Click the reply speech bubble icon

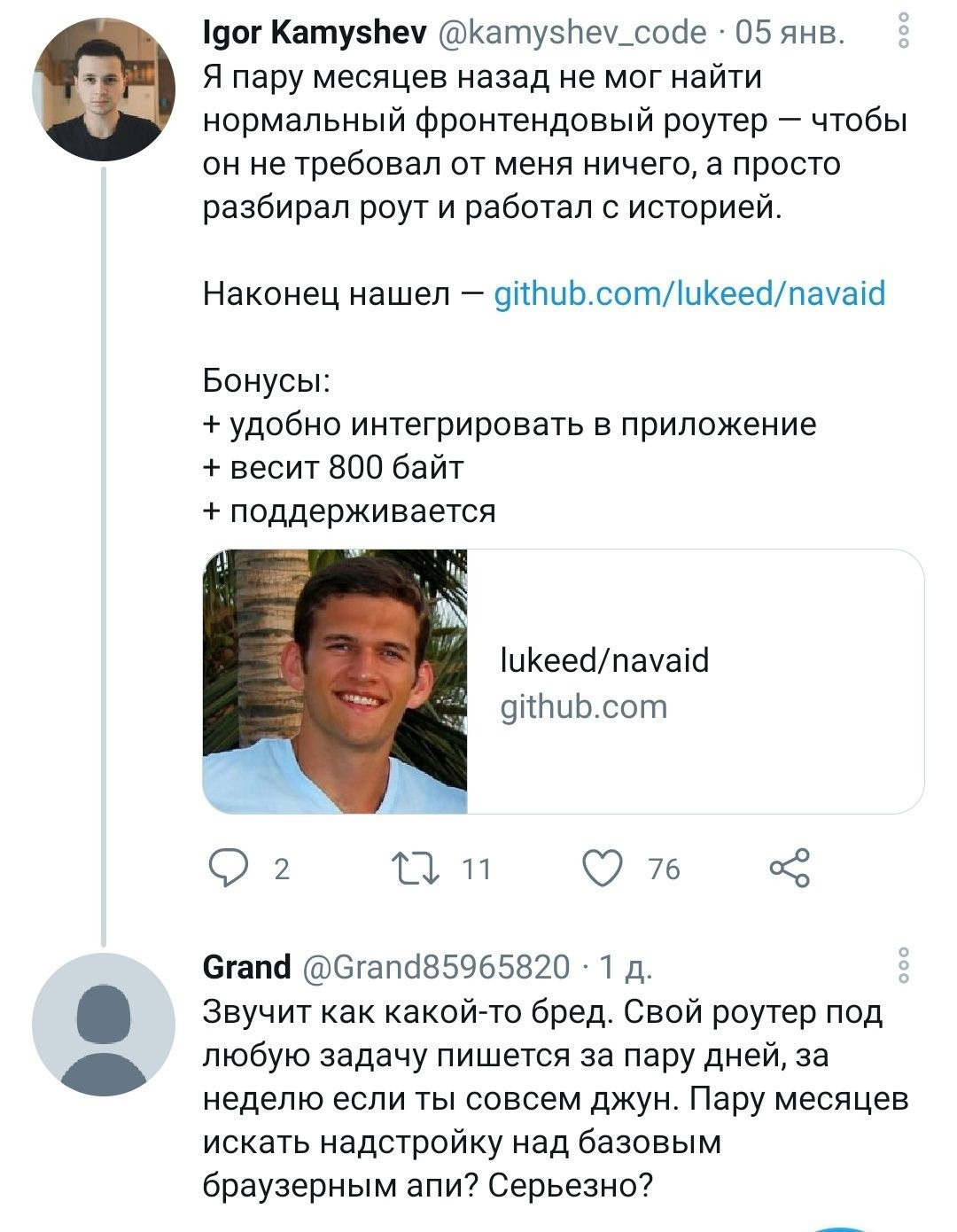coord(228,868)
